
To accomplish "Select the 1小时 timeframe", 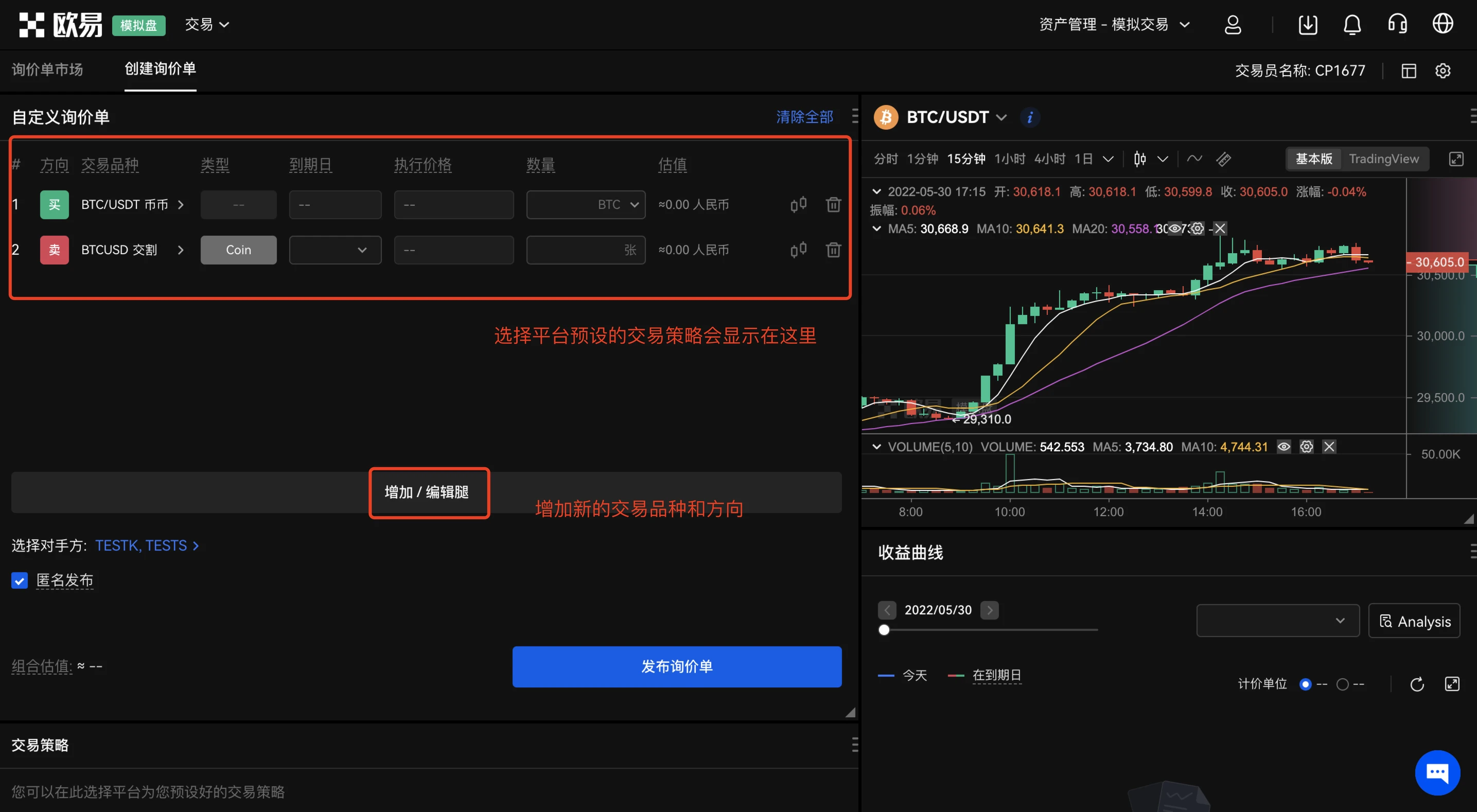I will (x=1010, y=159).
